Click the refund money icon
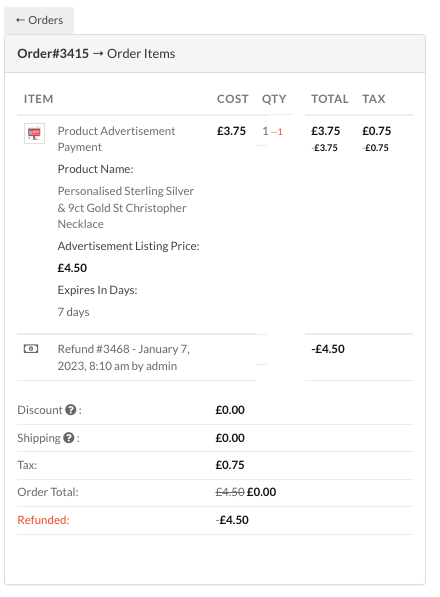The width and height of the screenshot is (440, 597). [x=31, y=348]
